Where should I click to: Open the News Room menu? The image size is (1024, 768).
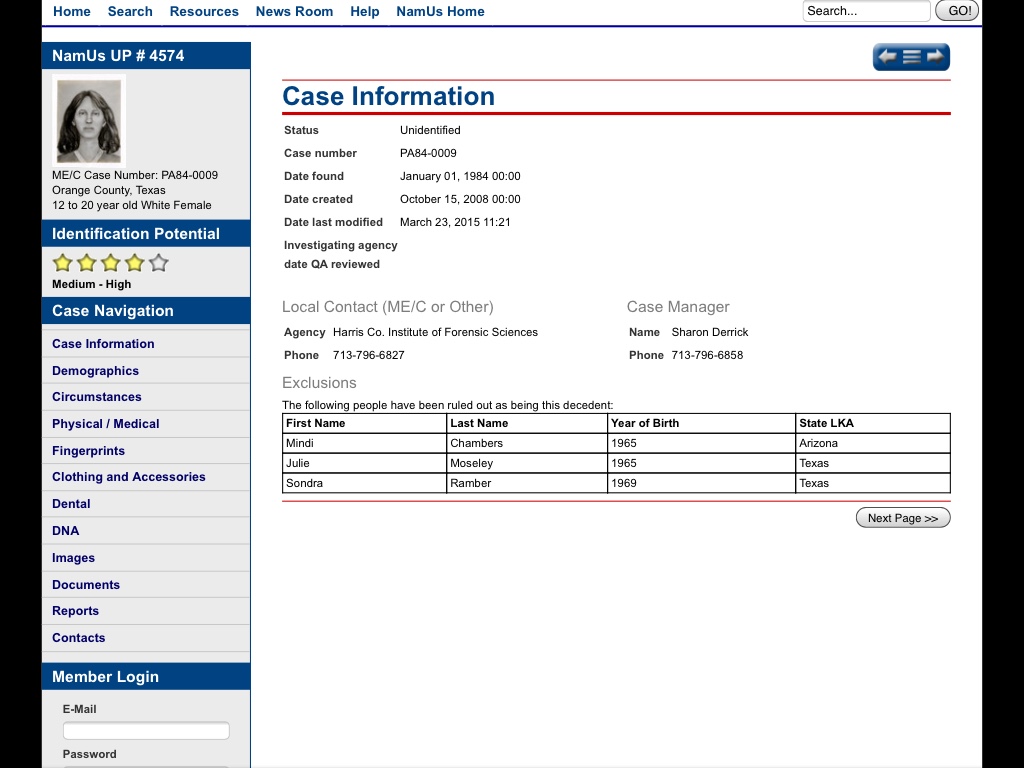(294, 11)
